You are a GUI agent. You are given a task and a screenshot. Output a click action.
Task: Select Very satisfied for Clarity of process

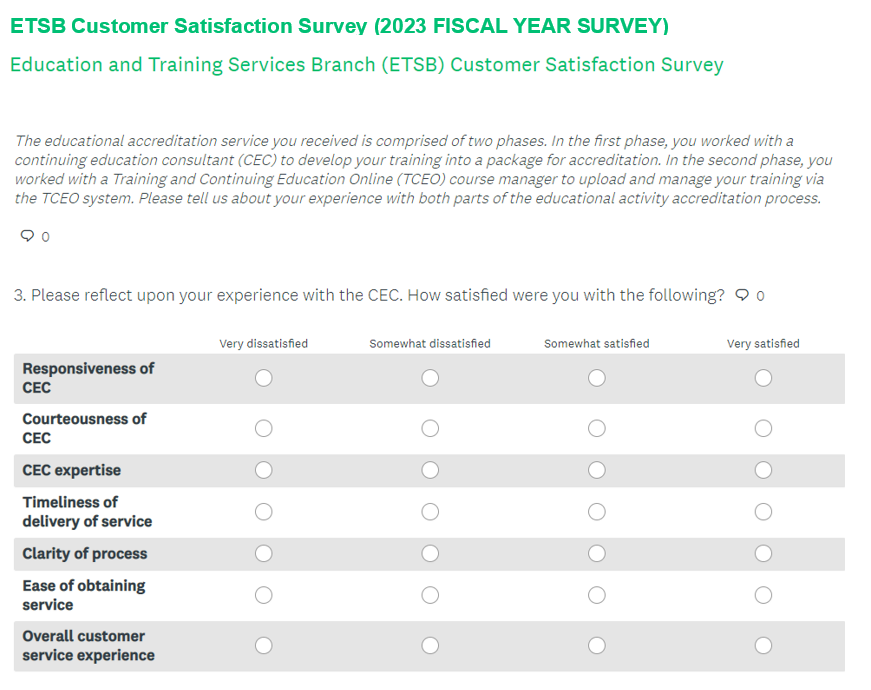763,554
